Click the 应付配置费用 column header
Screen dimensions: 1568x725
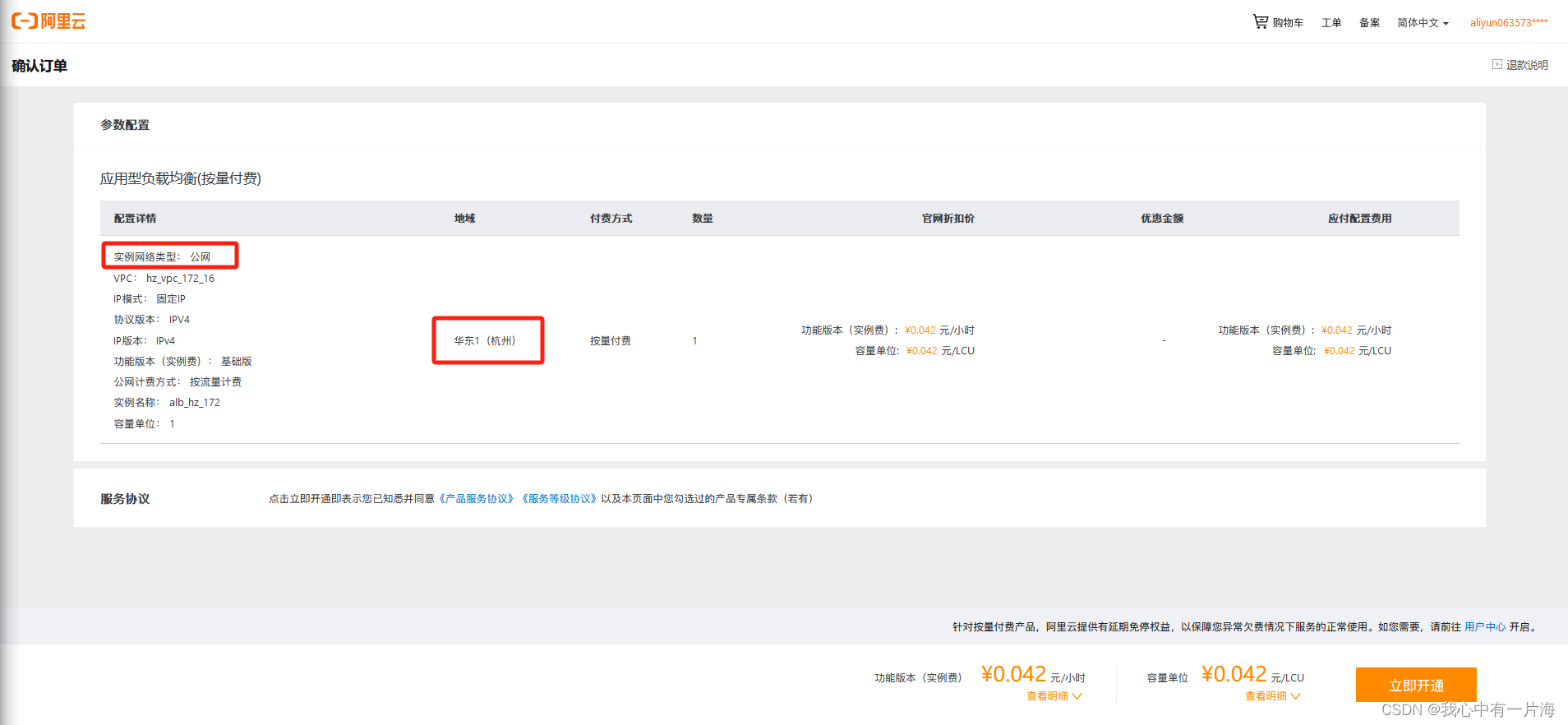coord(1360,219)
